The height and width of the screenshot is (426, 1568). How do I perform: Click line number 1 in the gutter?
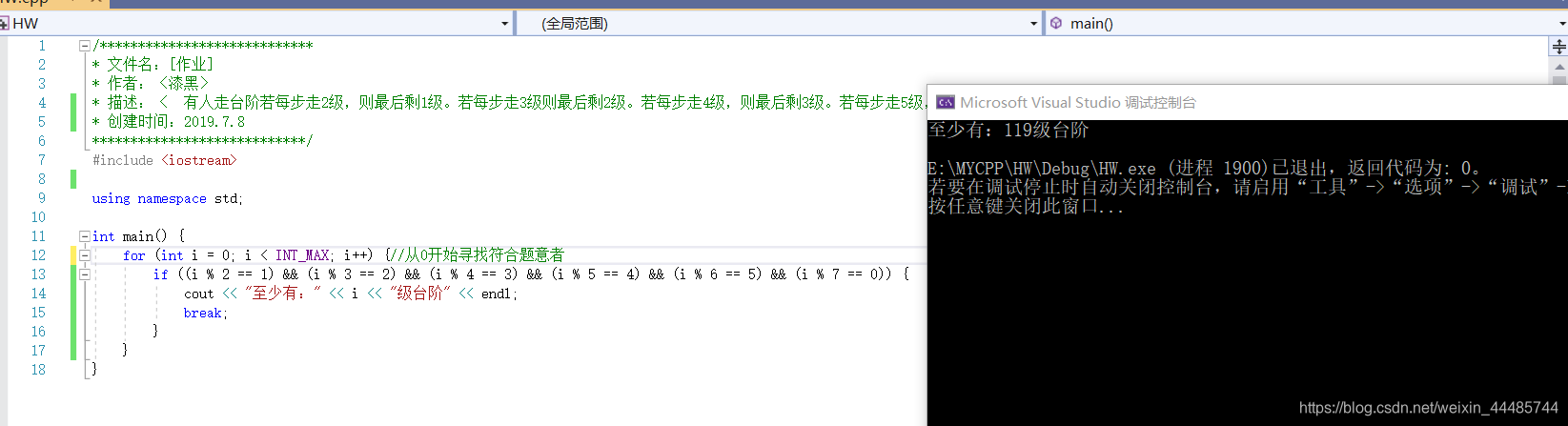[42, 46]
